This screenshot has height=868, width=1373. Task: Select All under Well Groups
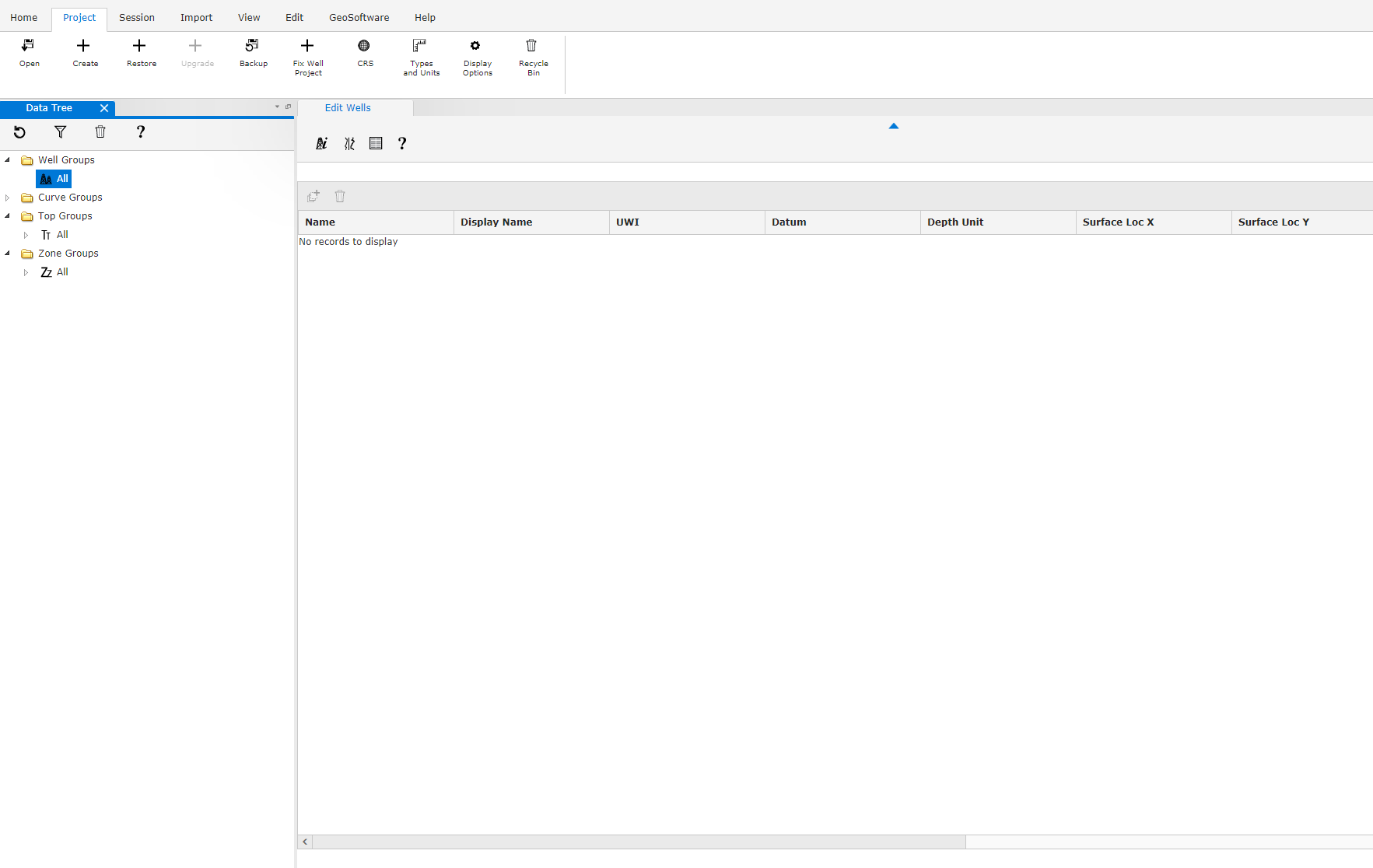tap(54, 179)
